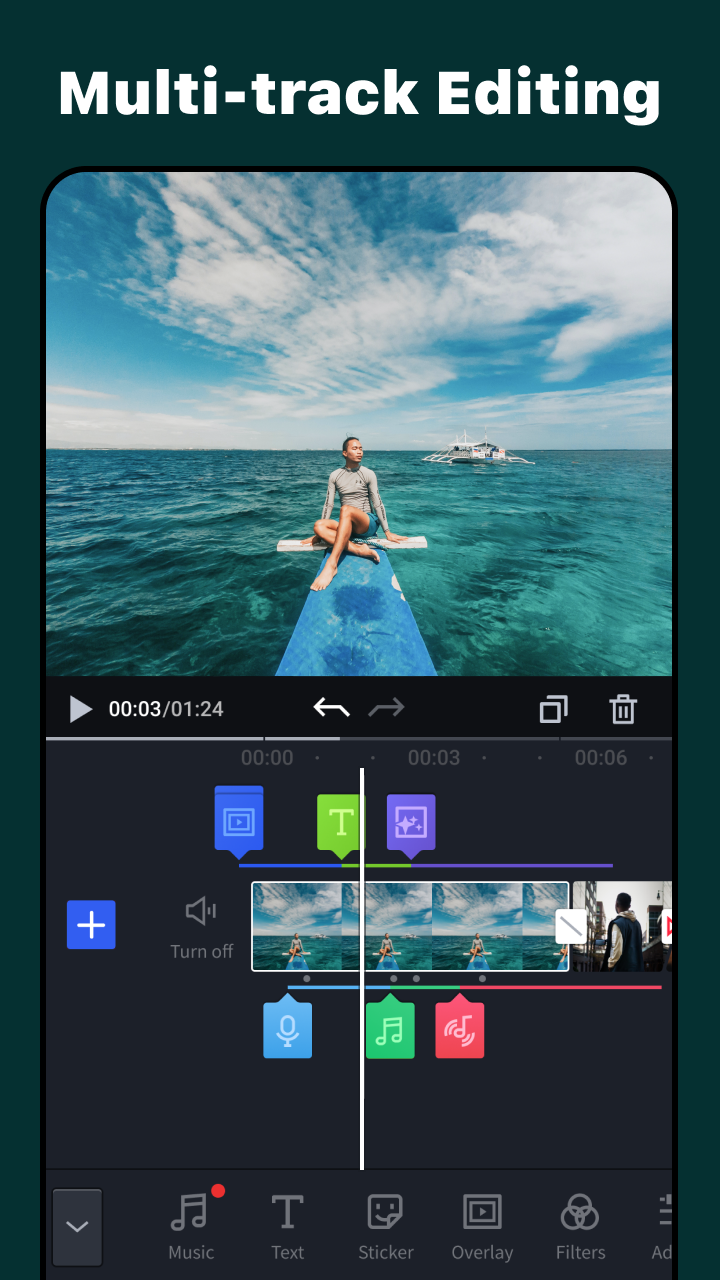Delete the selected clip with trash icon
The image size is (720, 1280).
pos(623,709)
